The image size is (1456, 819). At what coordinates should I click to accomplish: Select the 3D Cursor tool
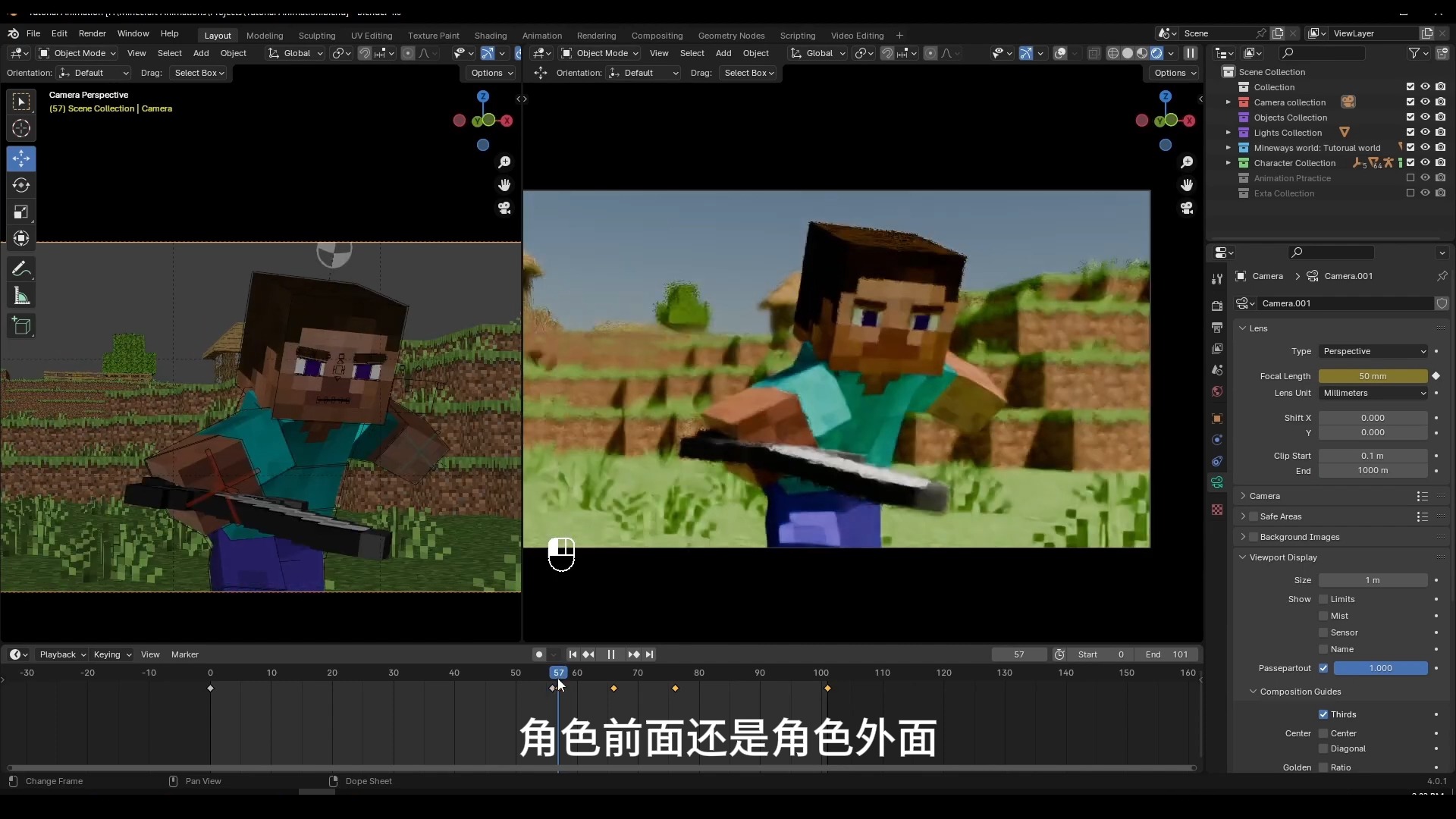[21, 129]
